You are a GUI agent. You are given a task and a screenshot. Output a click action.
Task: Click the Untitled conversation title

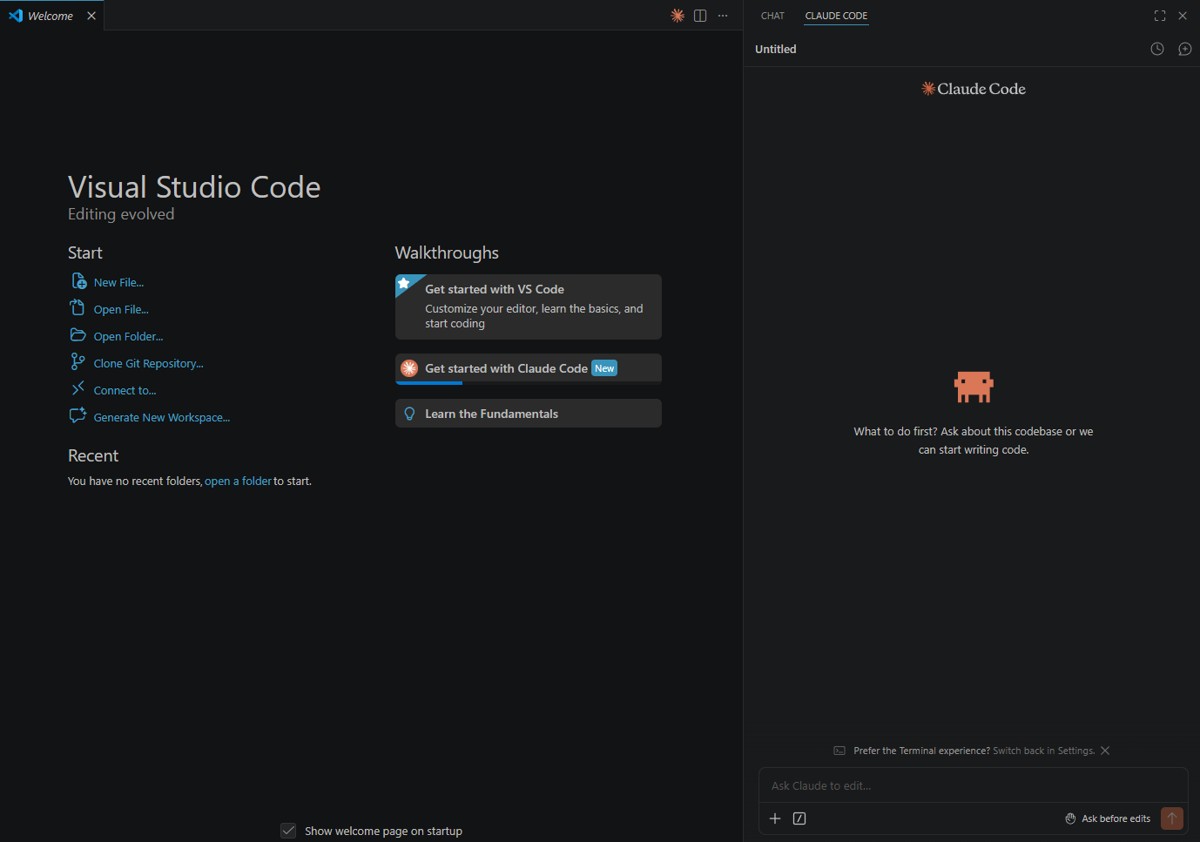776,49
